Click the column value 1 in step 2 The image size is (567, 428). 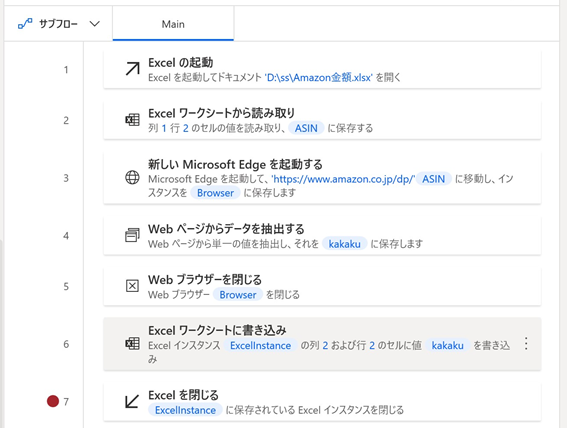tap(164, 128)
